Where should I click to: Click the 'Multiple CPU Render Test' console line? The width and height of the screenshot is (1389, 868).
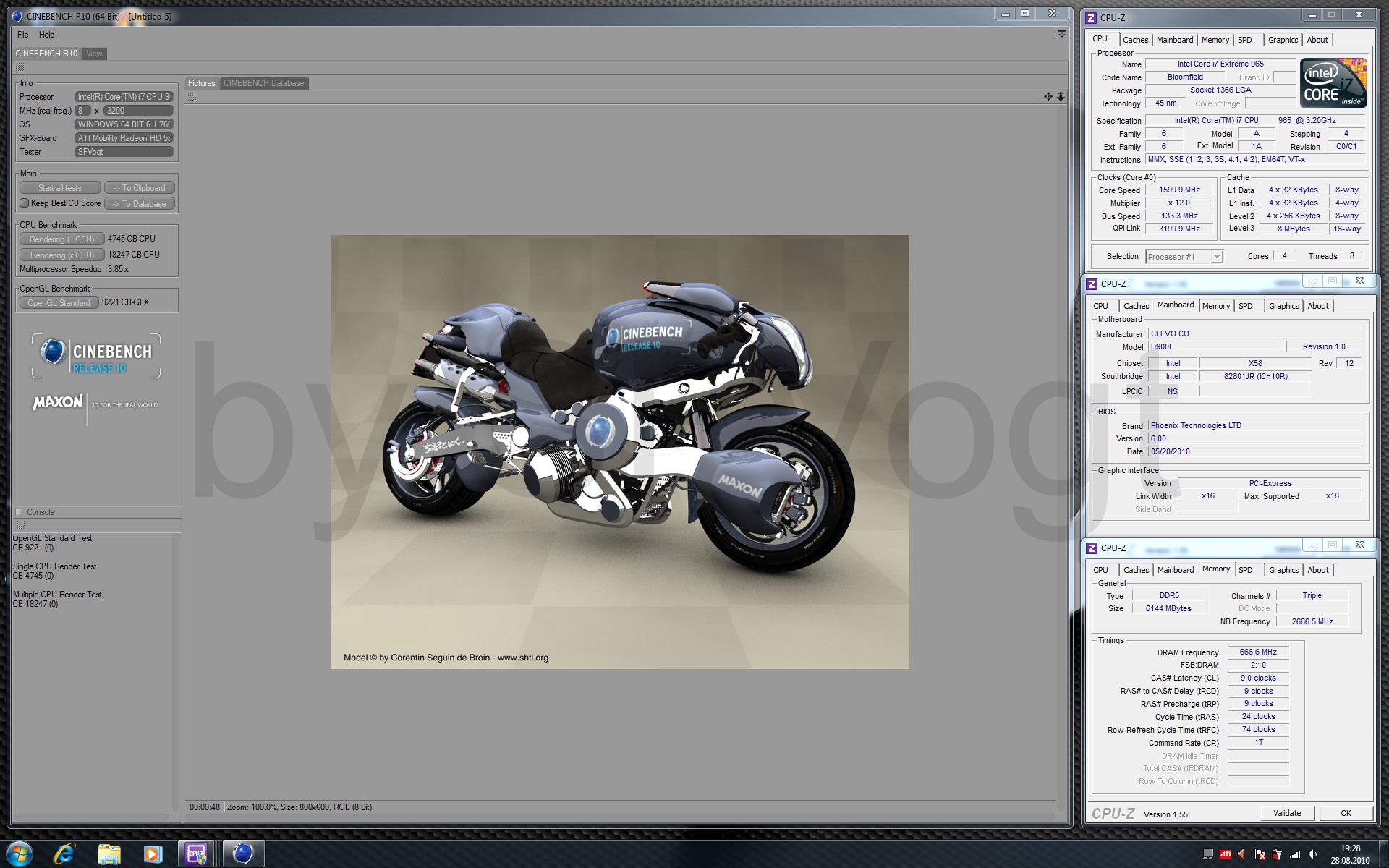coord(57,595)
